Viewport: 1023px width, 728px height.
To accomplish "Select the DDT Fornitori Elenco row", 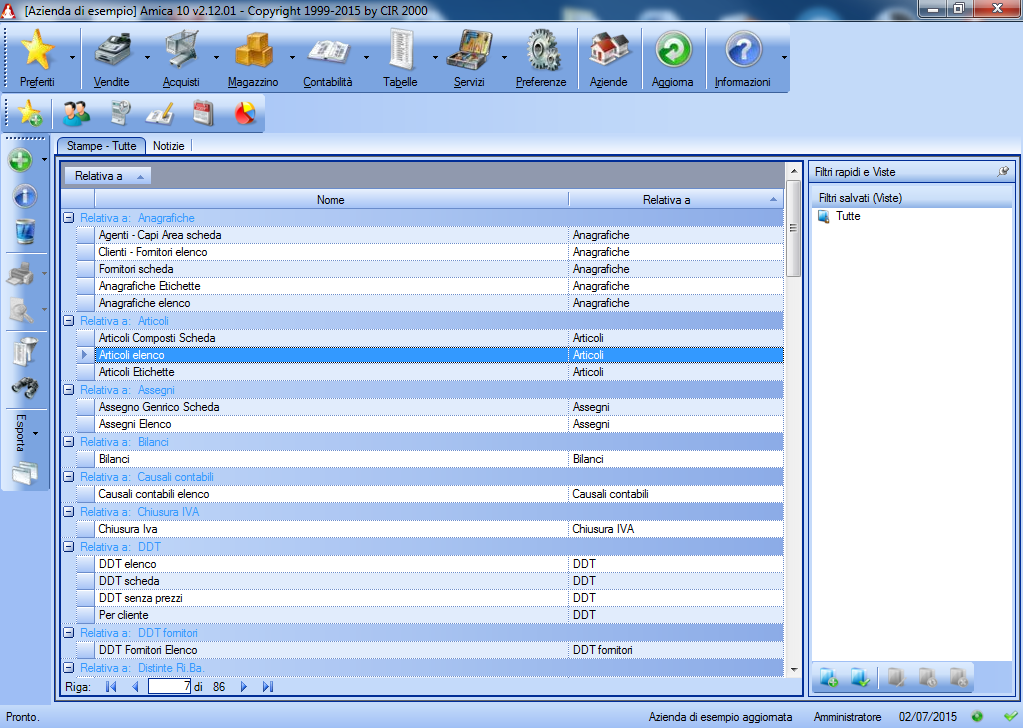I will 430,650.
